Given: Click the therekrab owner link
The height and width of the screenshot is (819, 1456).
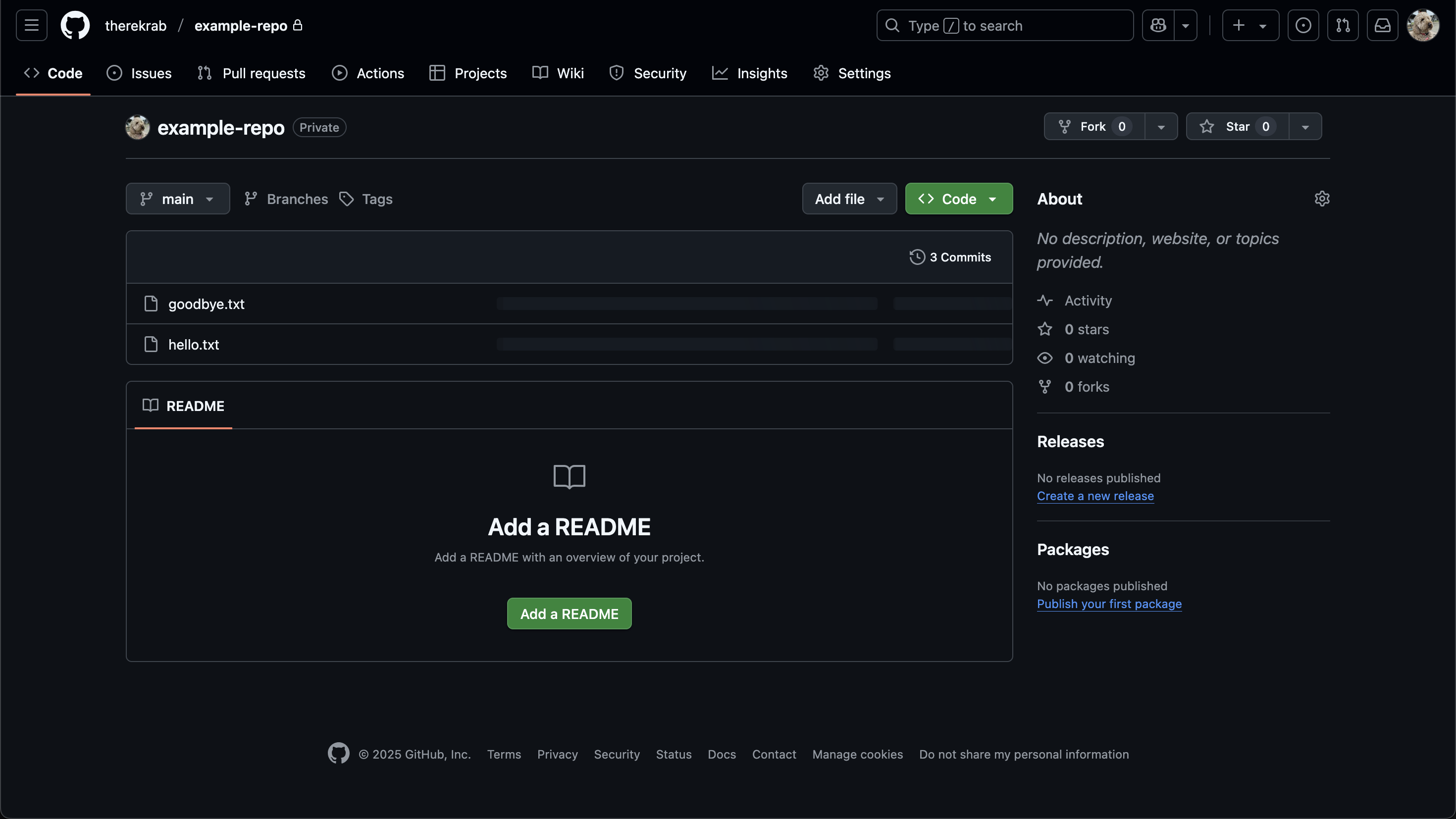Looking at the screenshot, I should [136, 26].
